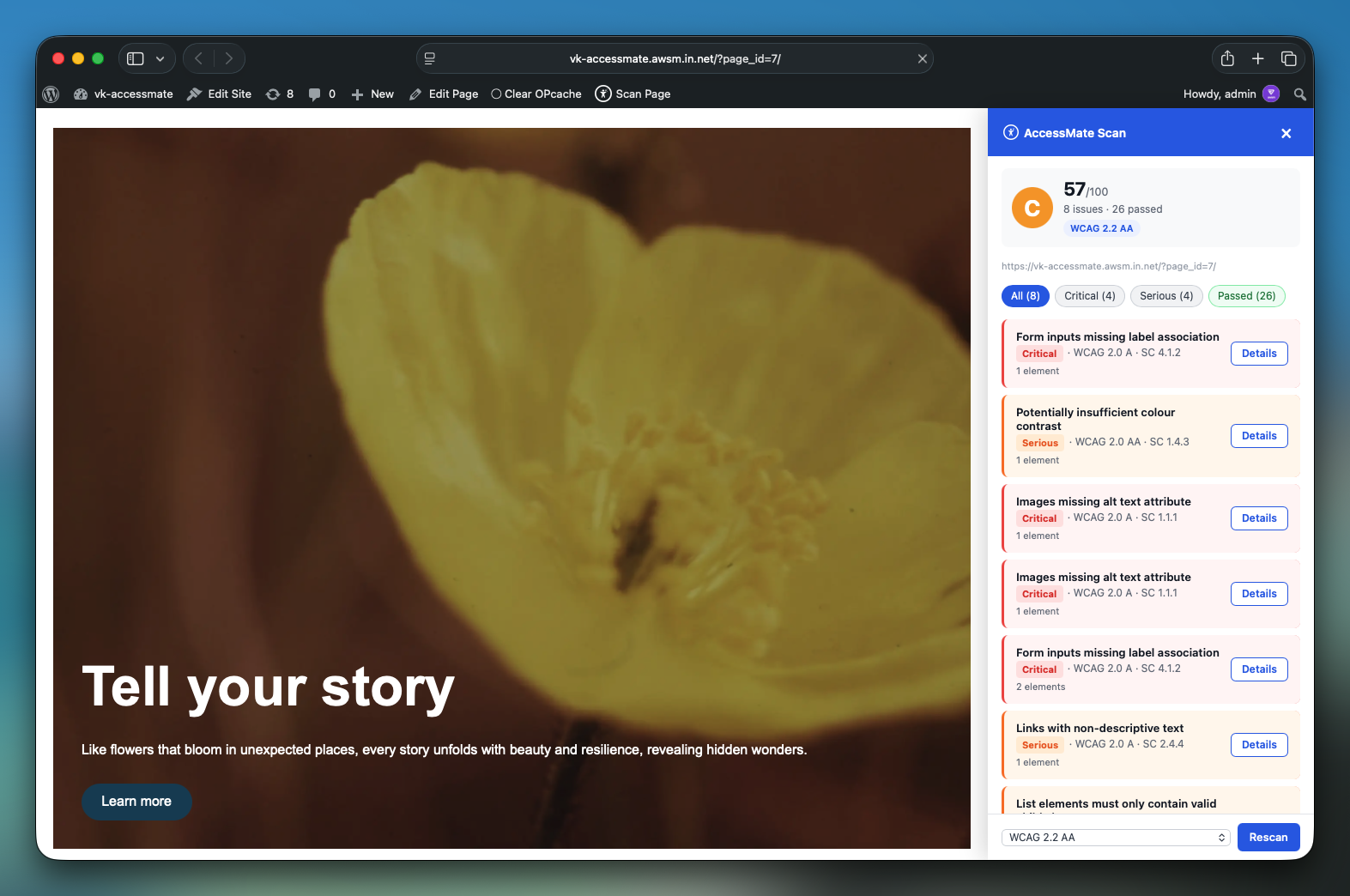Click the Learn more button on hero
Image resolution: width=1350 pixels, height=896 pixels.
point(136,802)
